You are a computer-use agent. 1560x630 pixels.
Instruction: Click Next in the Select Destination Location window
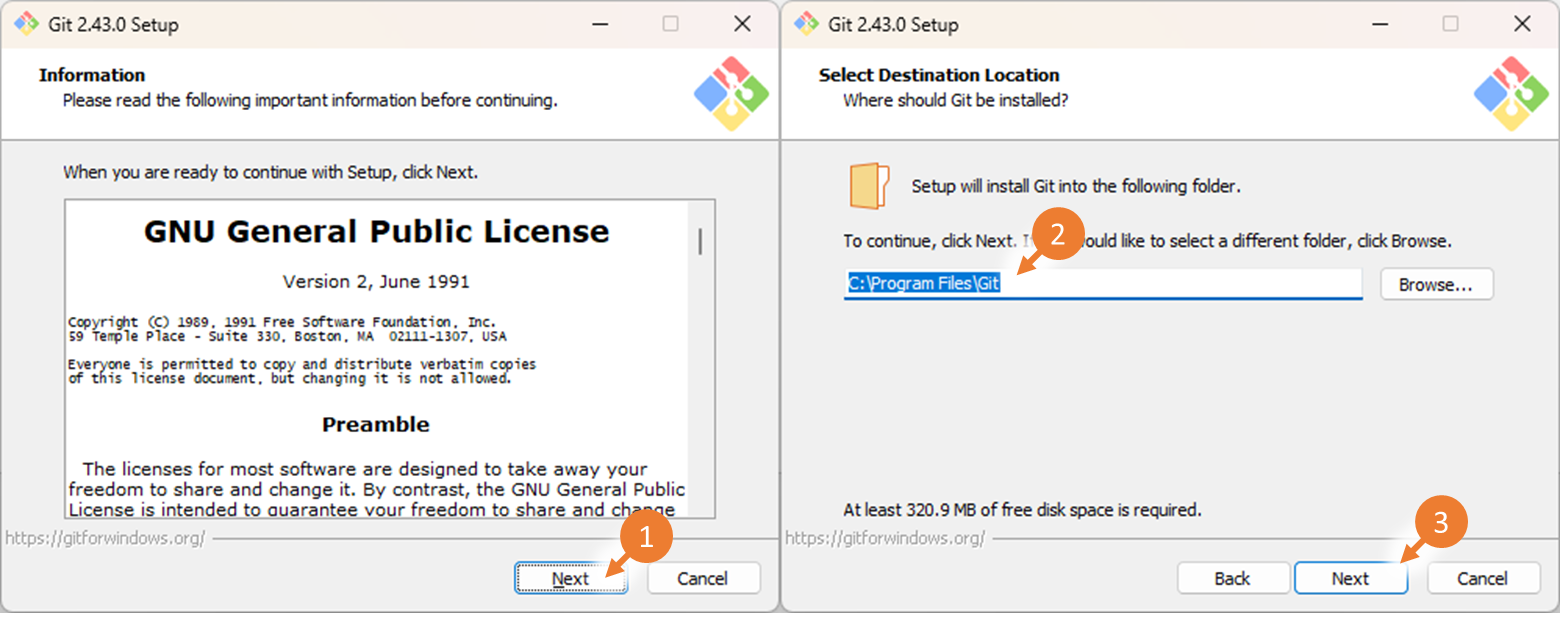(1350, 578)
